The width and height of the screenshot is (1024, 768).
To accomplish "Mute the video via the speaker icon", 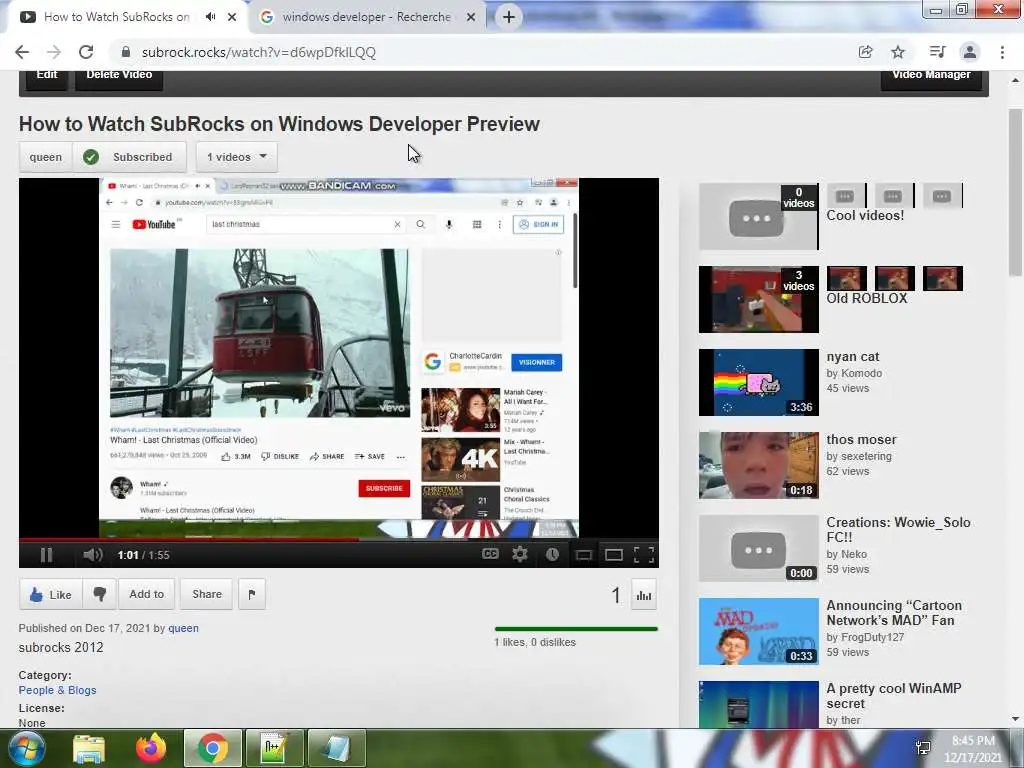I will coord(93,555).
